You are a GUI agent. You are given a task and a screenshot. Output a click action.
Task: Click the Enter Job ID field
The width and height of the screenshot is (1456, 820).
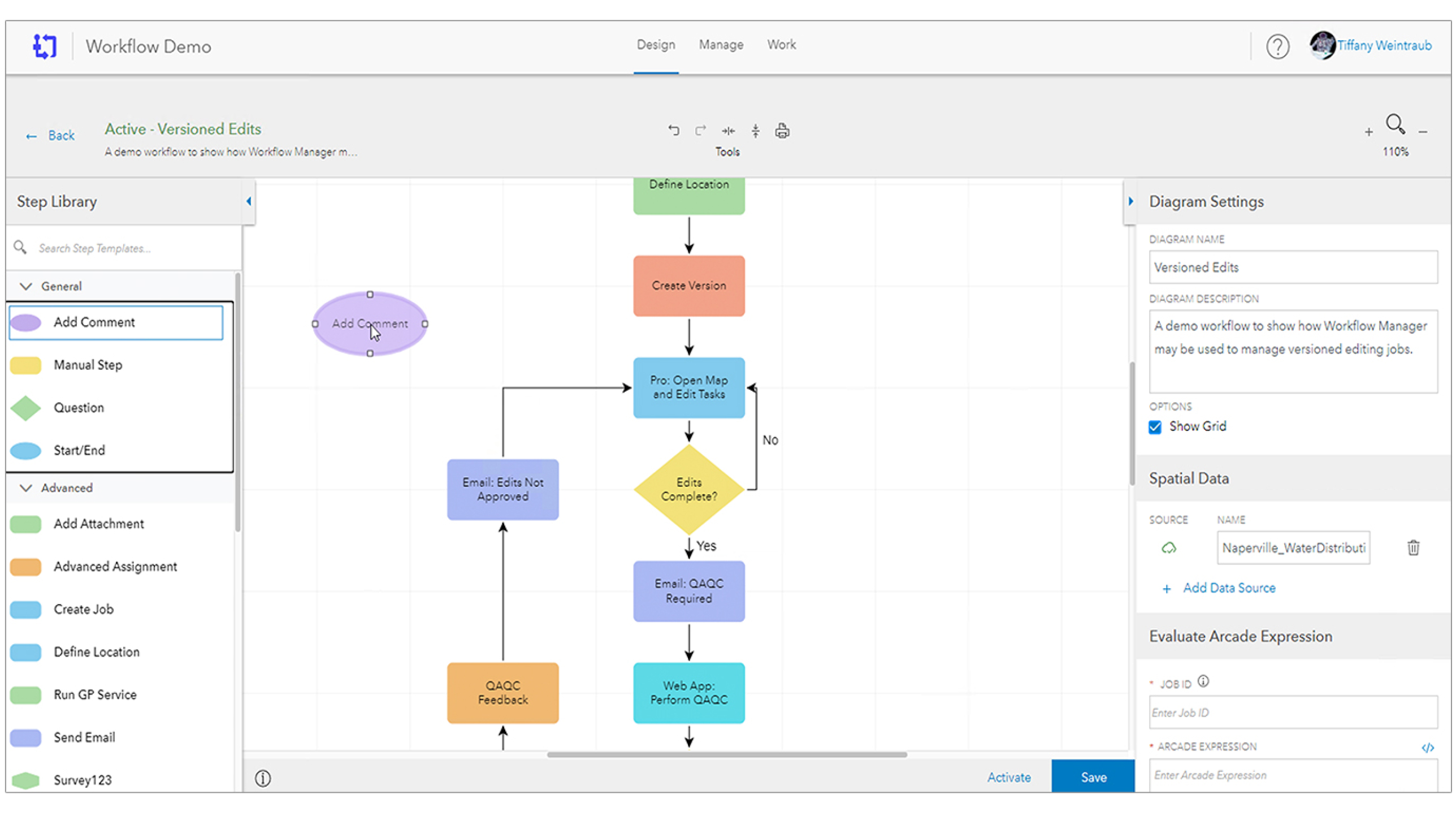[x=1293, y=713]
